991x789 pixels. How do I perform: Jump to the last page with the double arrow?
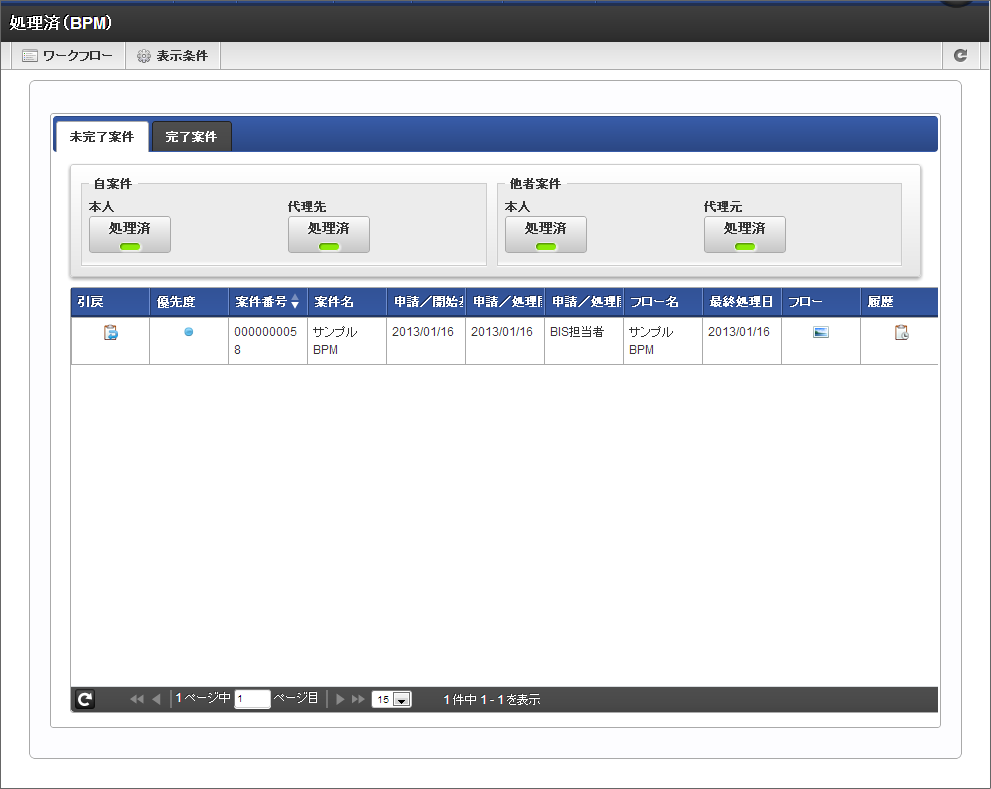coord(358,700)
